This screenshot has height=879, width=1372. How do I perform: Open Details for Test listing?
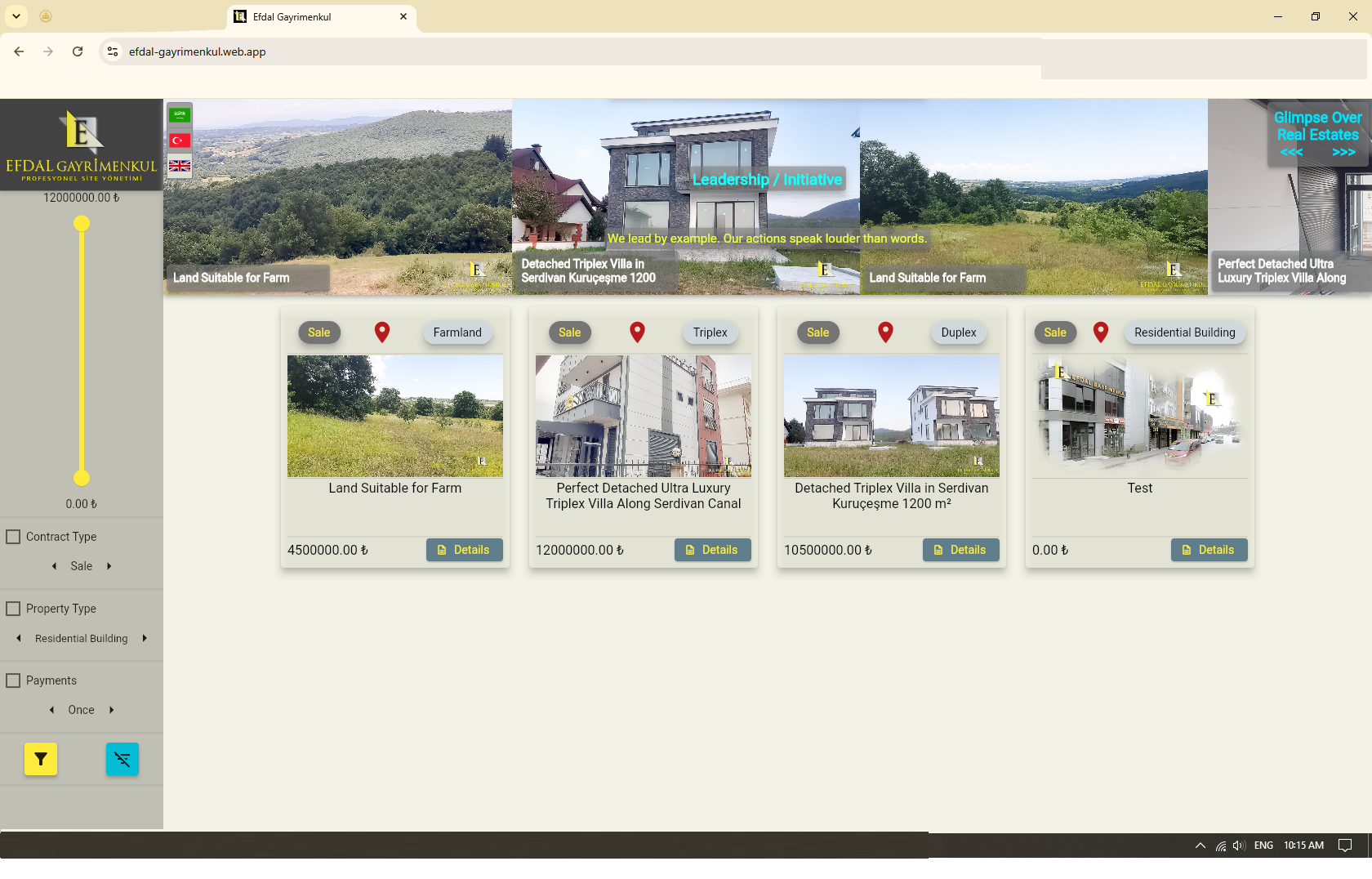point(1209,550)
